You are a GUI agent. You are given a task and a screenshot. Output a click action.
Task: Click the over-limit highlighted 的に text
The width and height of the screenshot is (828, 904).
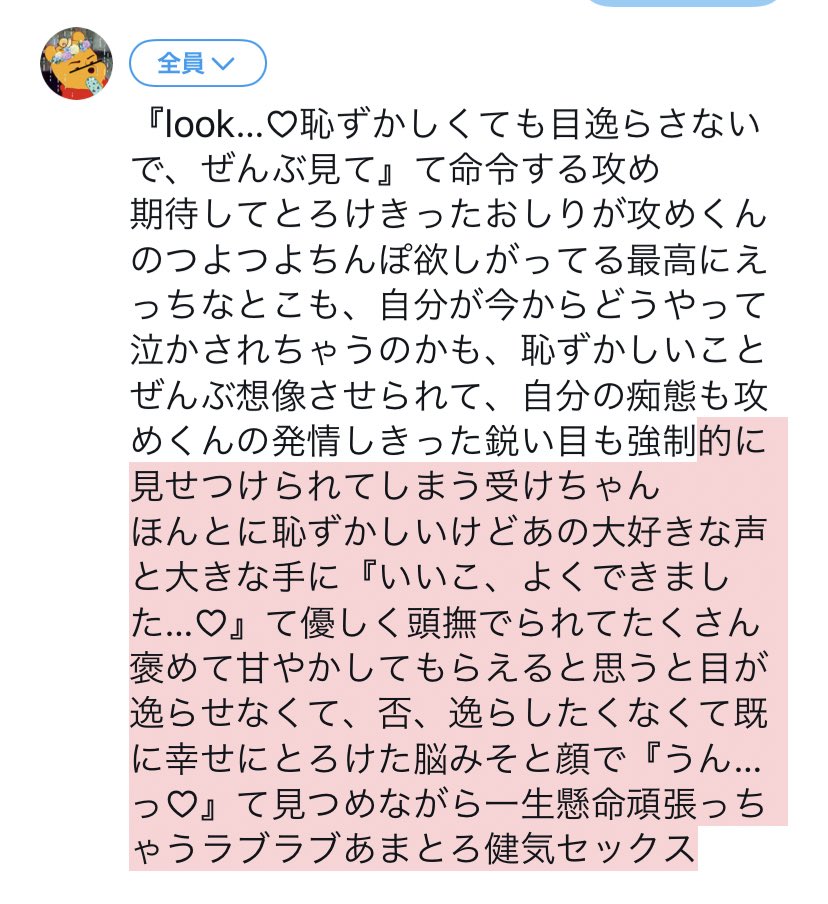pos(732,441)
